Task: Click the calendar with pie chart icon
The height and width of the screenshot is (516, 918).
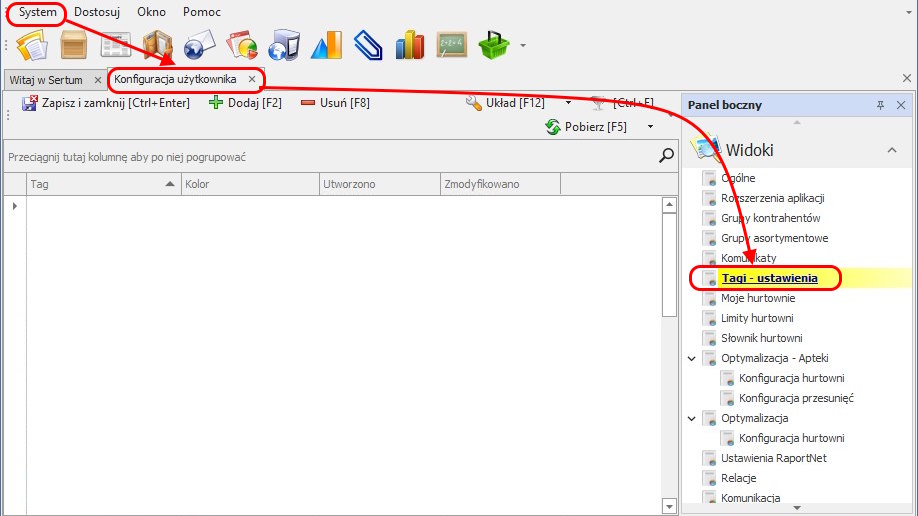Action: pyautogui.click(x=242, y=45)
